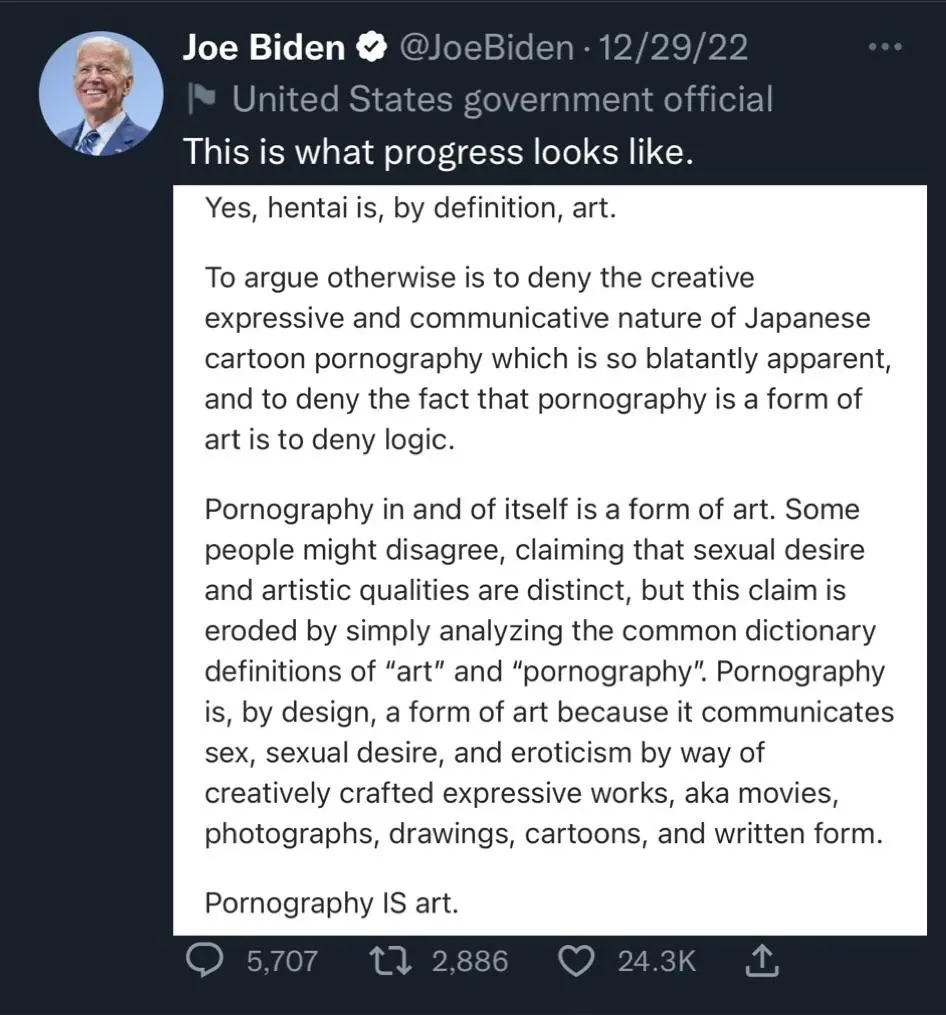The image size is (946, 1015).
Task: Like the tweet with the heart icon
Action: click(x=575, y=962)
